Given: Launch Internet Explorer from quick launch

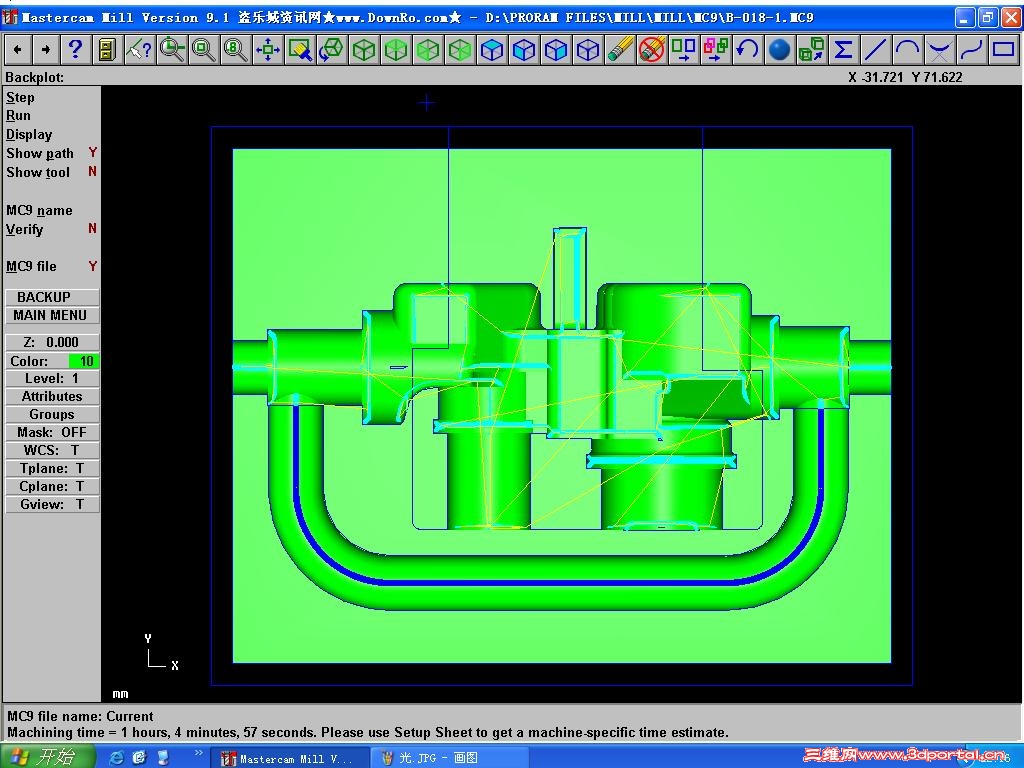Looking at the screenshot, I should pos(116,758).
